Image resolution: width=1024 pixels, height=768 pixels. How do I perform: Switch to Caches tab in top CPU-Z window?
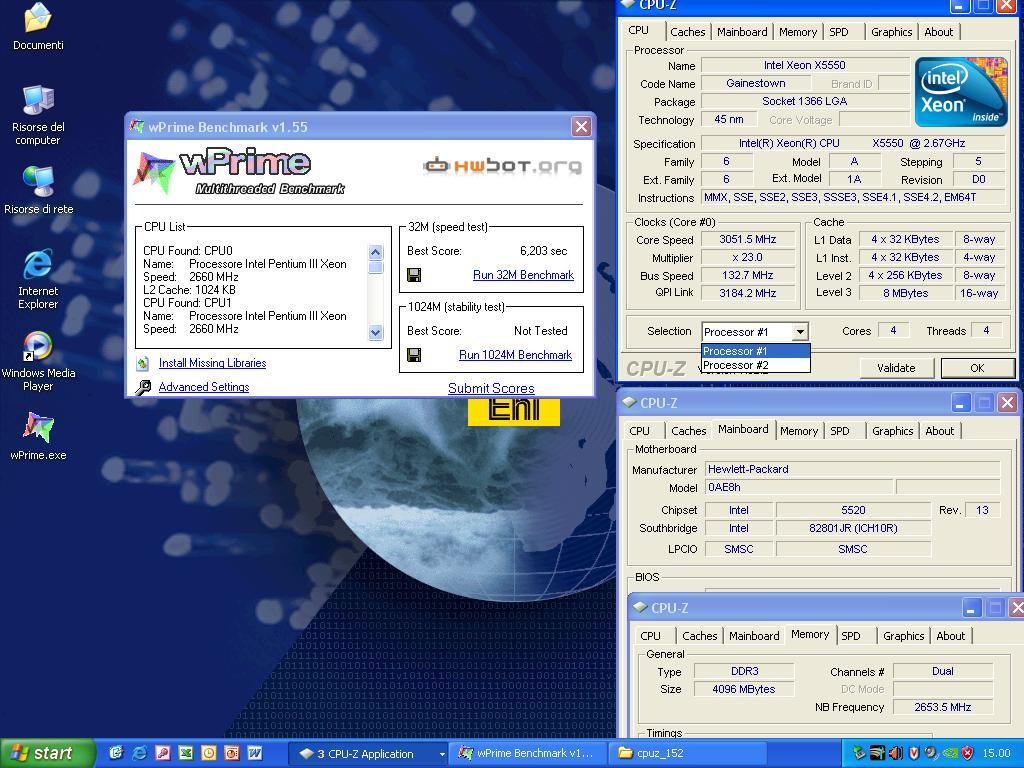pos(688,32)
